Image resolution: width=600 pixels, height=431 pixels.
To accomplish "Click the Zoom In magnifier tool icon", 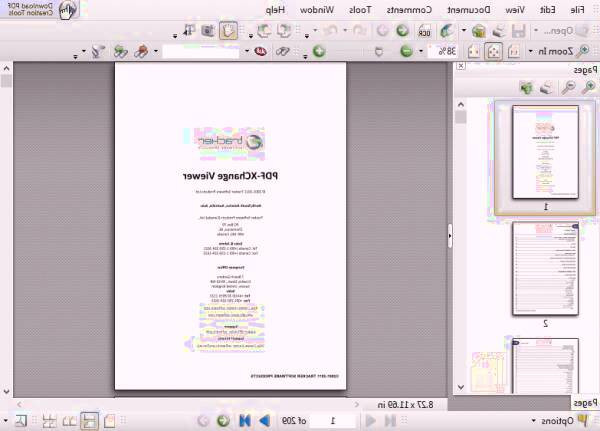I will 583,51.
